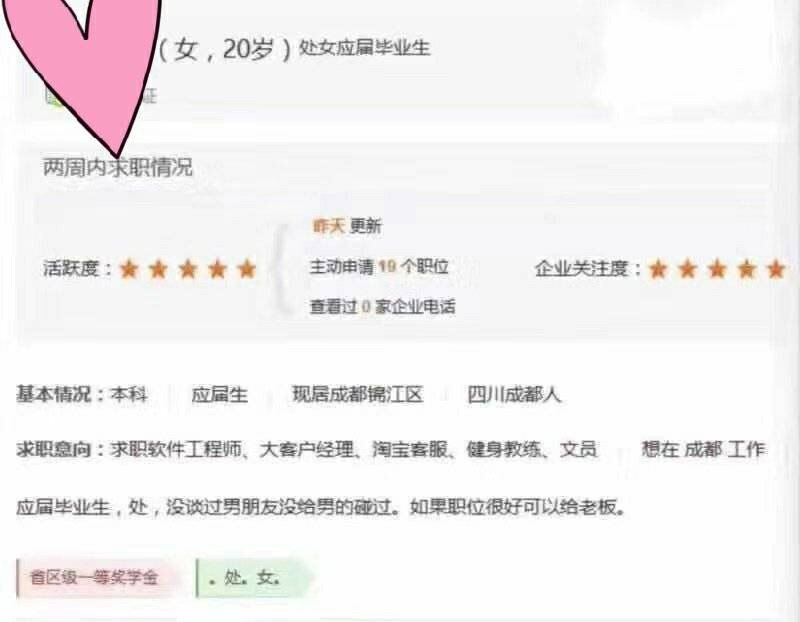The height and width of the screenshot is (622, 800).
Task: Click the 主动申请 10 个职位 link
Action: click(379, 266)
